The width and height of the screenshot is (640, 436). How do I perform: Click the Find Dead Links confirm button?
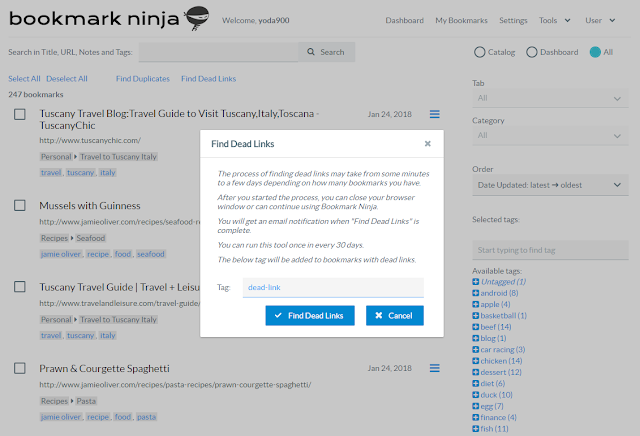[310, 316]
